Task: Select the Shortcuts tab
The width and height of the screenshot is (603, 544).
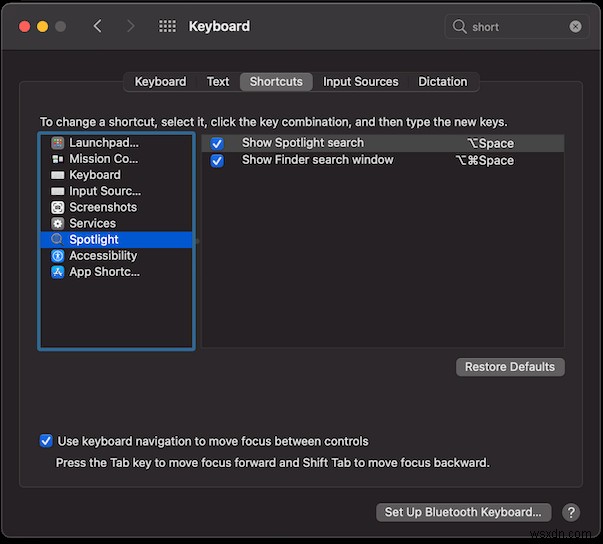Action: [x=276, y=82]
